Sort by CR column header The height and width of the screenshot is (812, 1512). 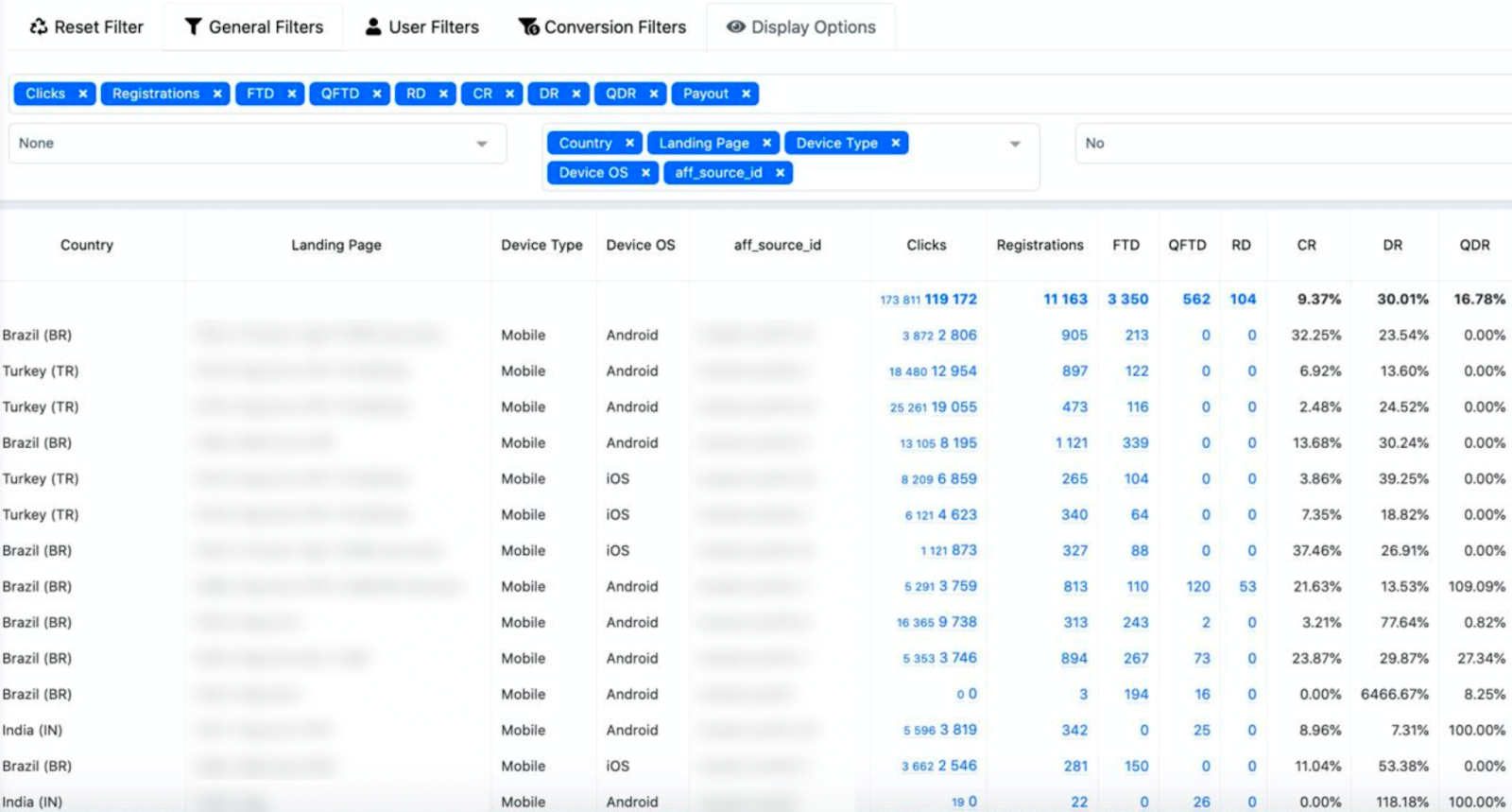pos(1306,245)
